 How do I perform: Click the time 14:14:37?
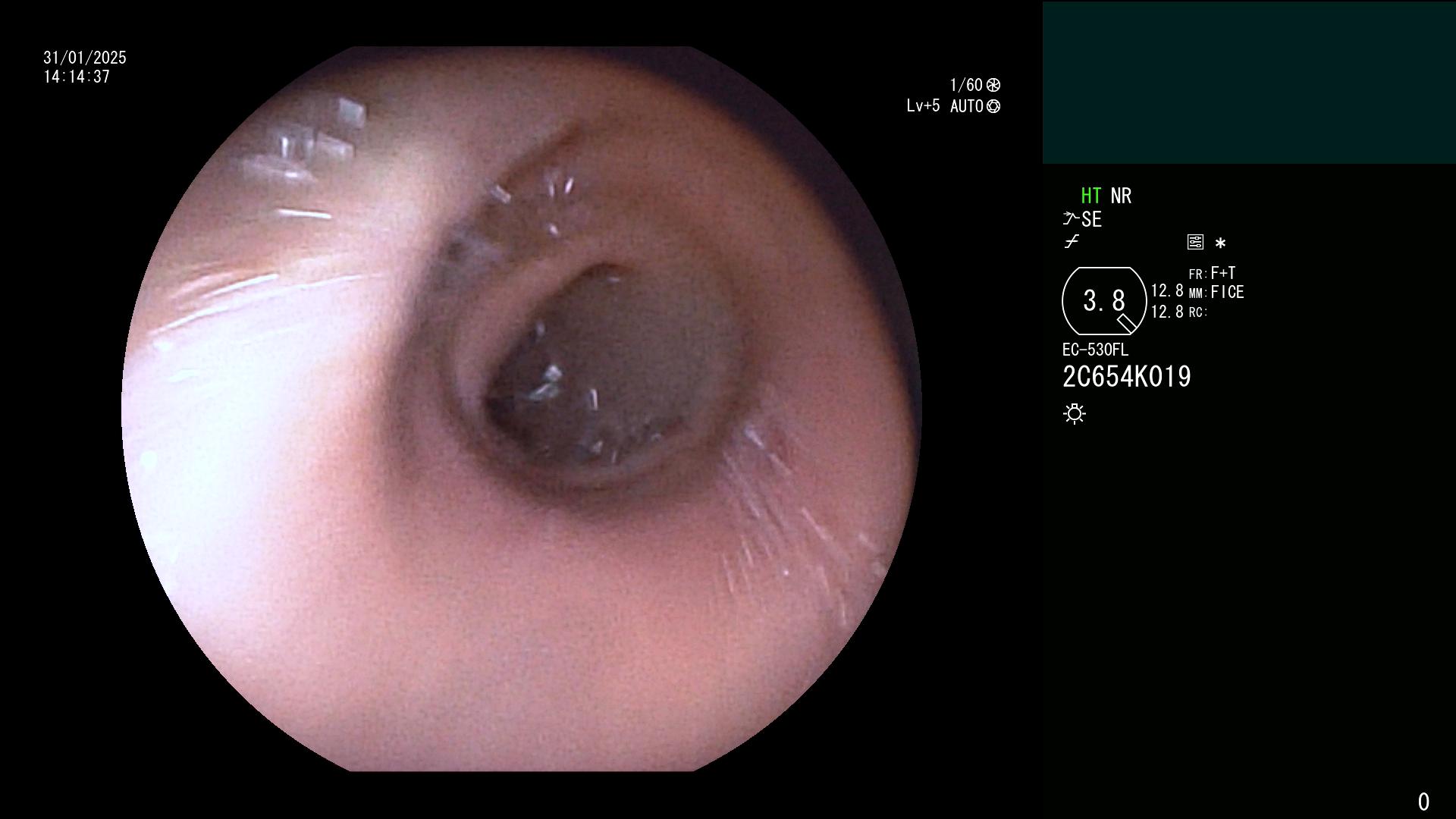[x=77, y=77]
